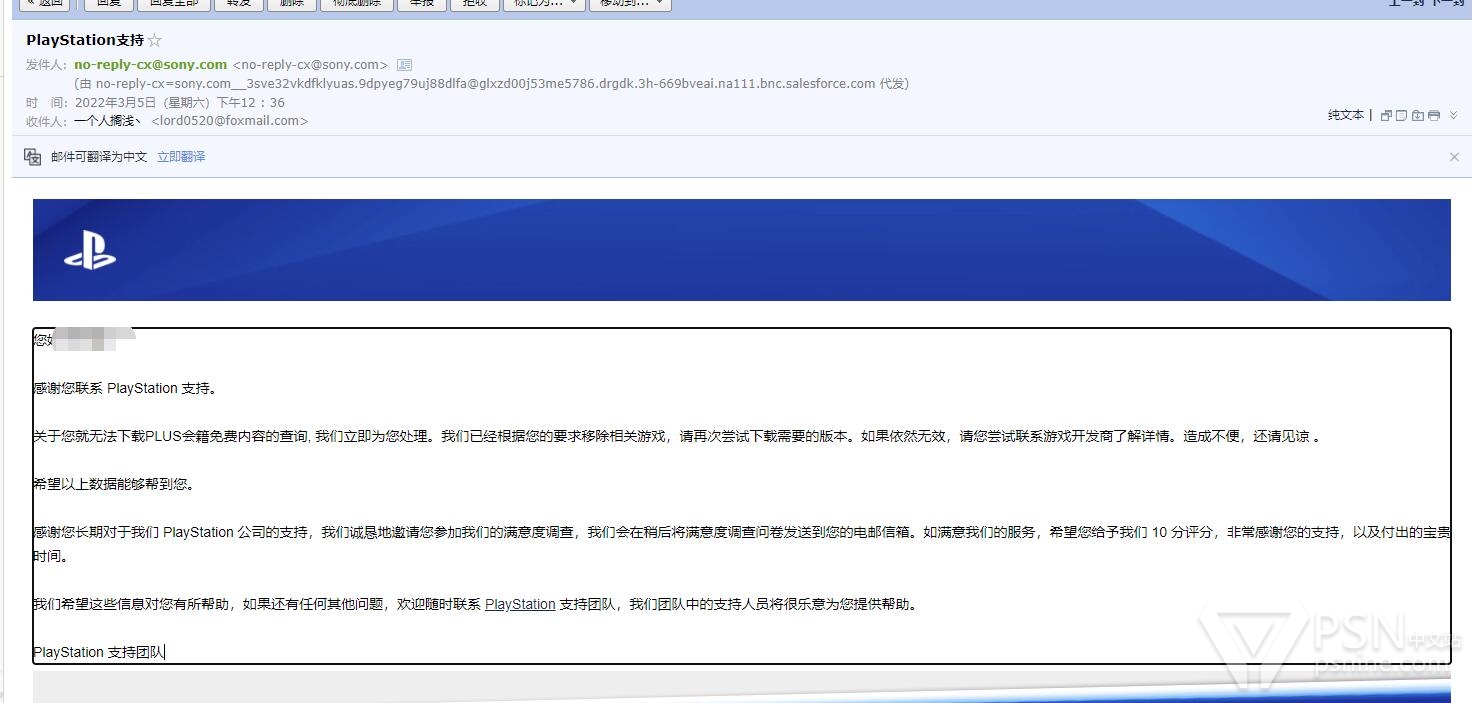
Task: Click the signature PlayStation 支持团队
Action: click(x=99, y=652)
